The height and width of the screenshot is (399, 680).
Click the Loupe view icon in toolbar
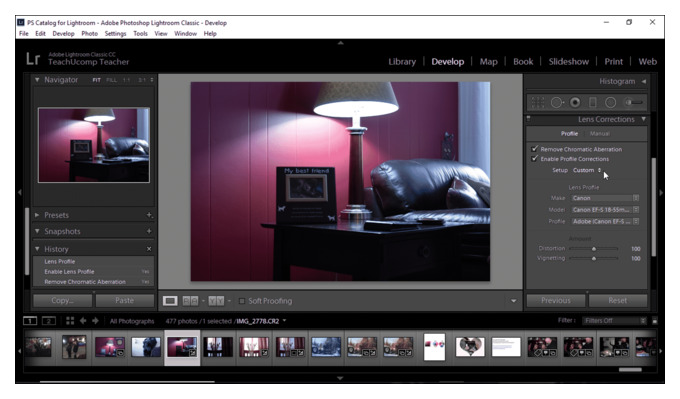pos(170,301)
